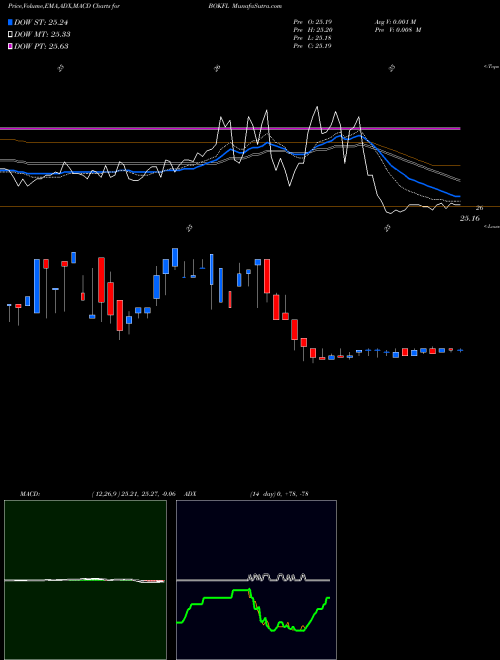Open the dark blue ADX indicator panel
500x660 pixels.
pos(256,580)
